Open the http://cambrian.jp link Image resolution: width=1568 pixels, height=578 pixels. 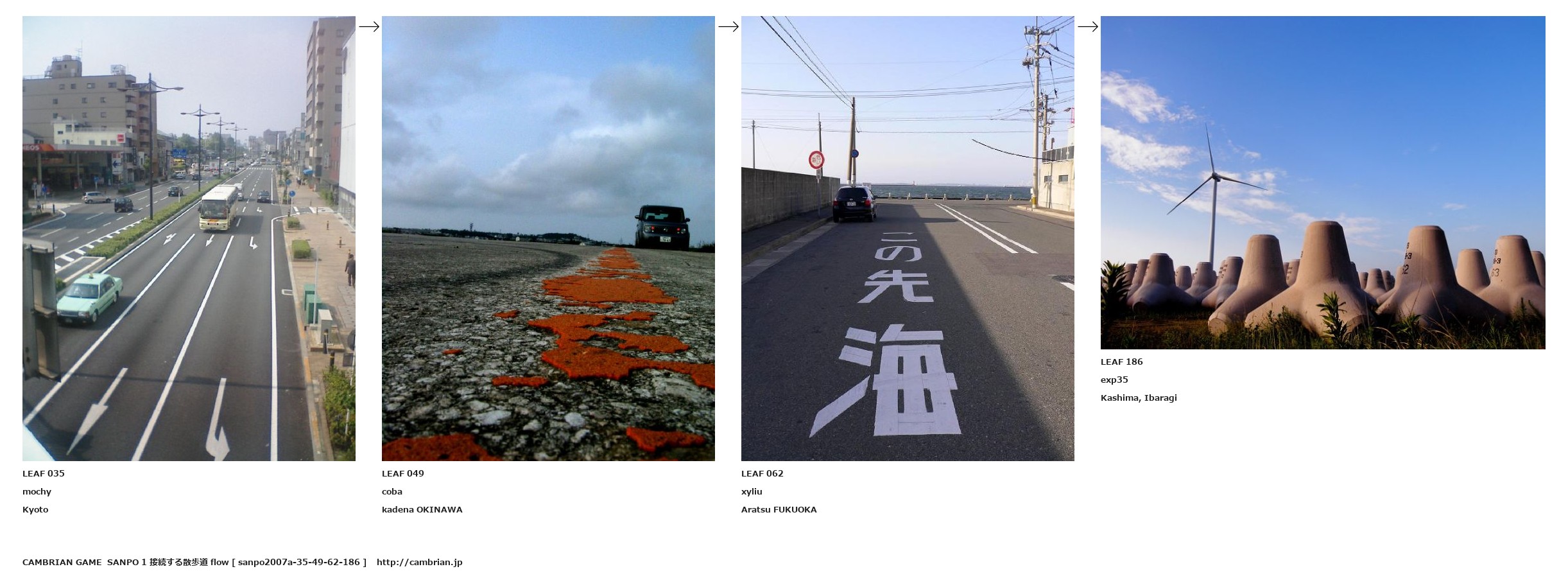pyautogui.click(x=420, y=562)
